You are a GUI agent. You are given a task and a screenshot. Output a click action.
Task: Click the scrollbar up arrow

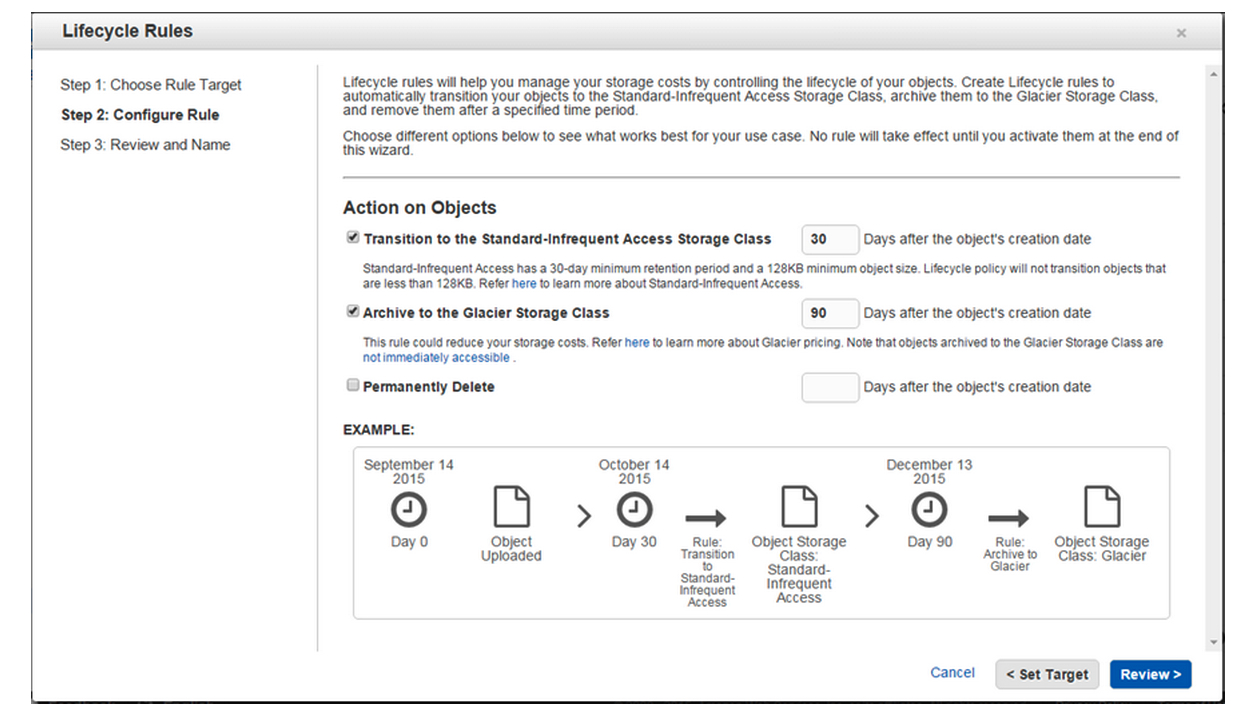[1214, 75]
